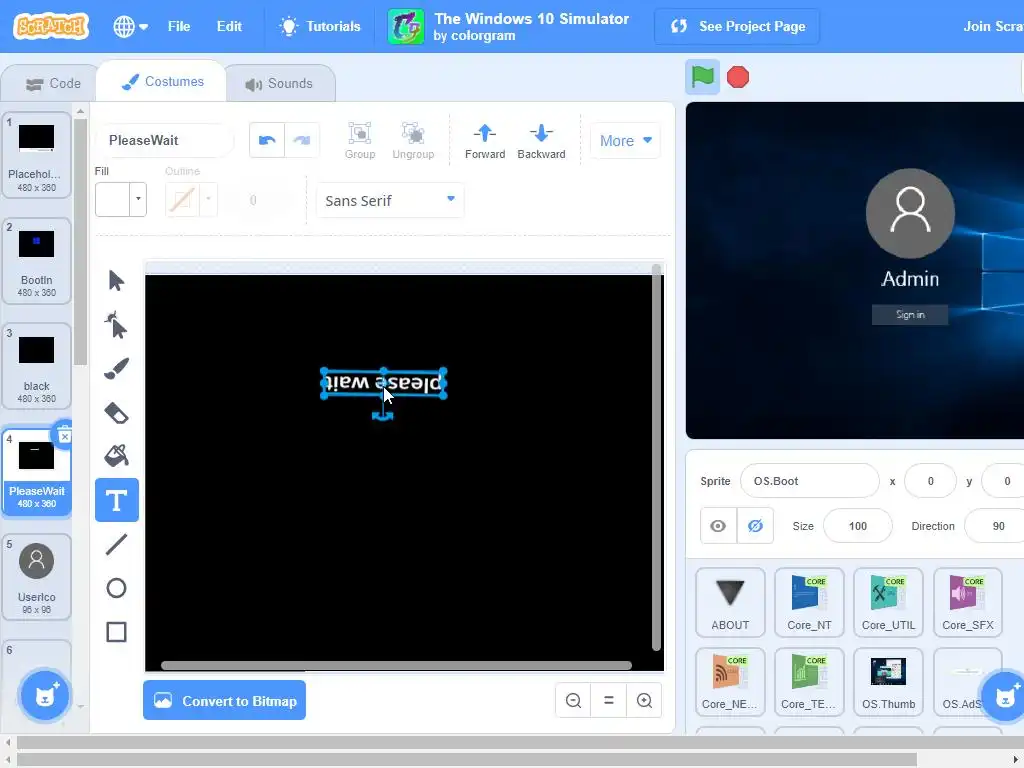Select the arrow Select tool
This screenshot has height=768, width=1024.
[x=116, y=281]
